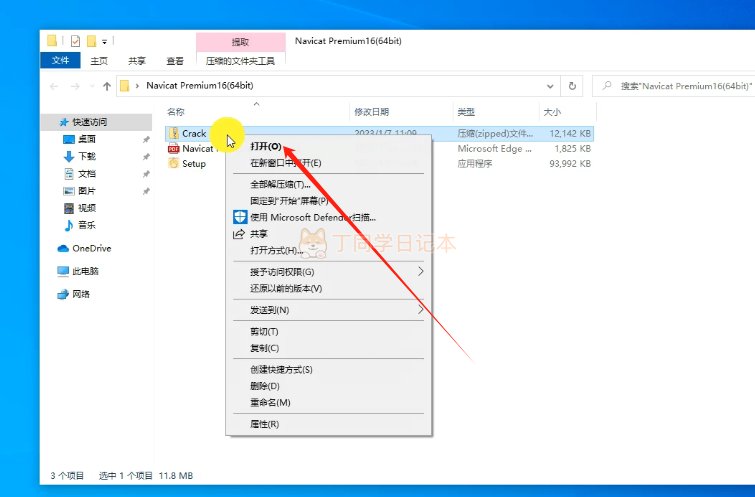Screen dimensions: 755x497
Task: Click the new folder quick access icon
Action: [91, 41]
